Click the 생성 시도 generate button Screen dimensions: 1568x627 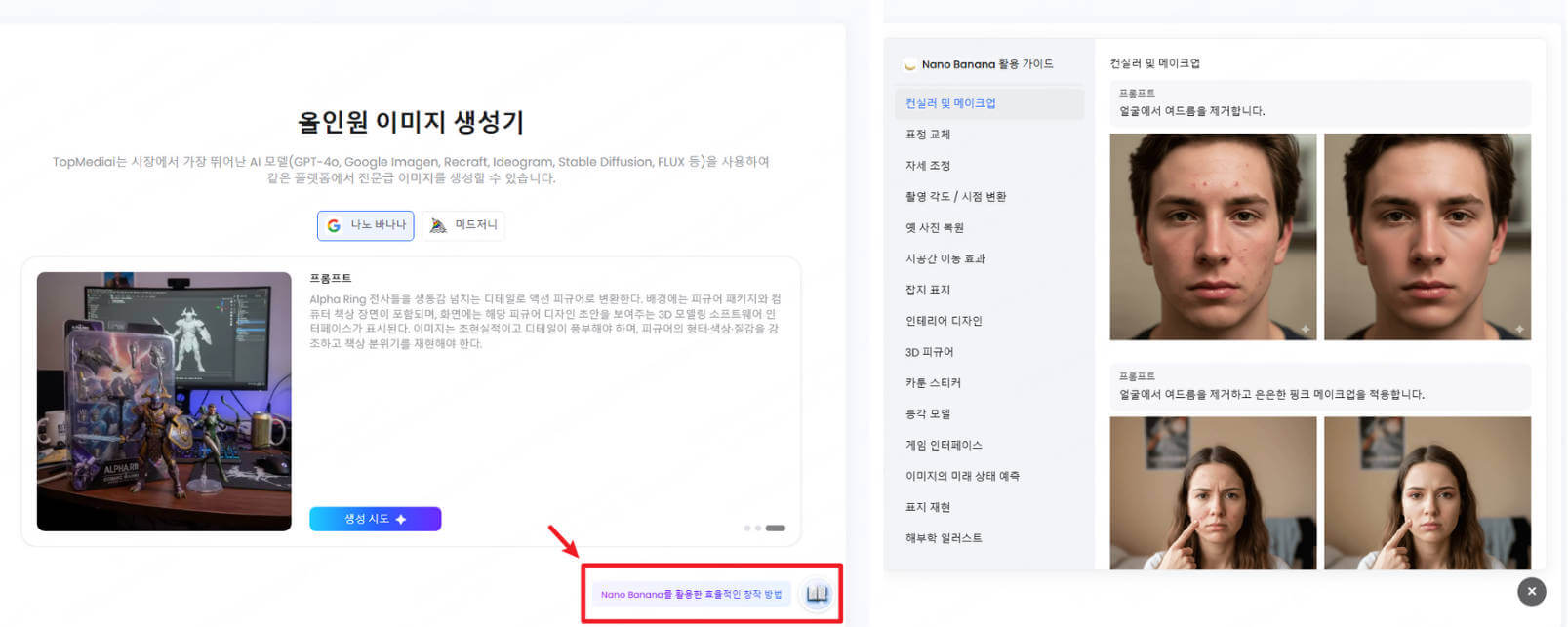point(375,519)
